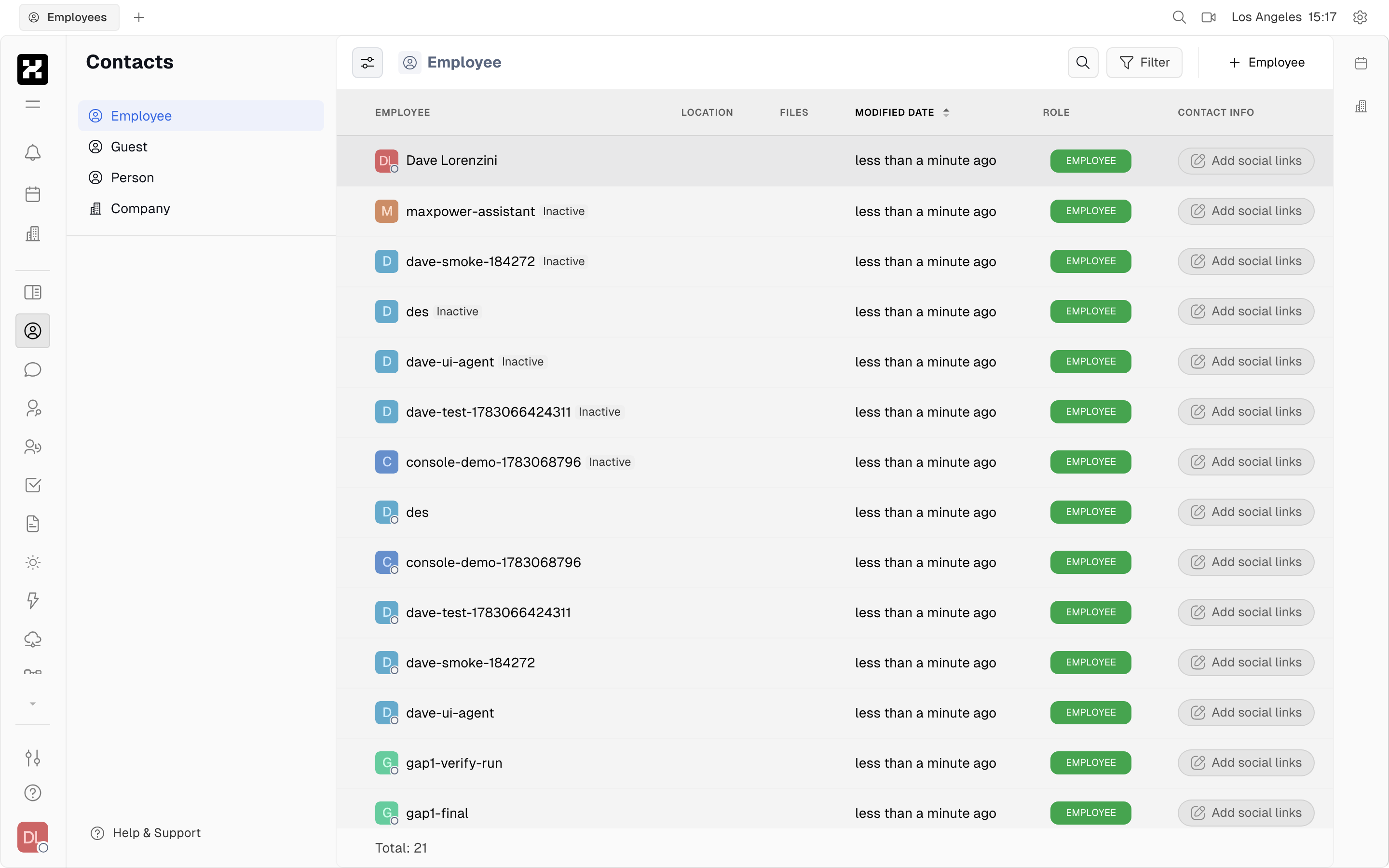Select Person in Contacts navigation

point(201,178)
